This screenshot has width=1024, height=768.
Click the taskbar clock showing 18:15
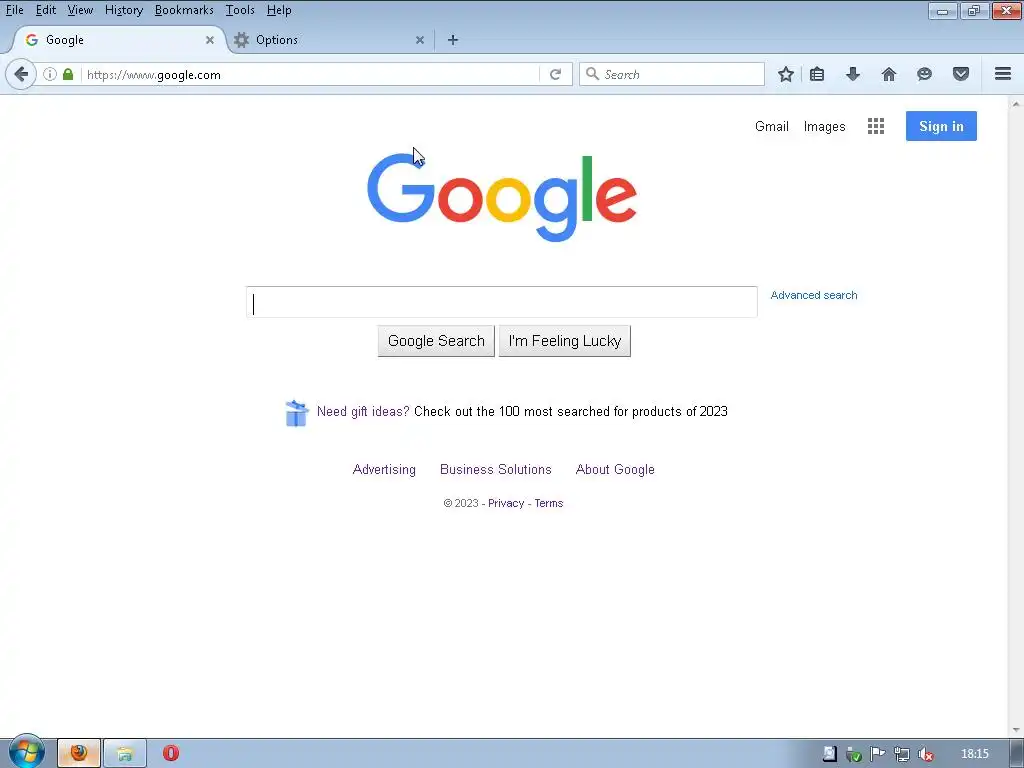974,754
